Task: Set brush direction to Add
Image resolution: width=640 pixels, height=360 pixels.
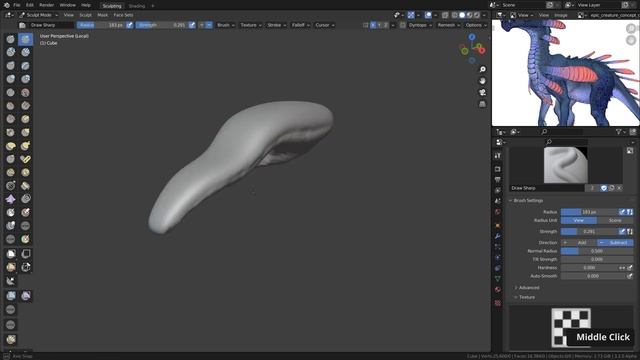Action: coord(578,242)
